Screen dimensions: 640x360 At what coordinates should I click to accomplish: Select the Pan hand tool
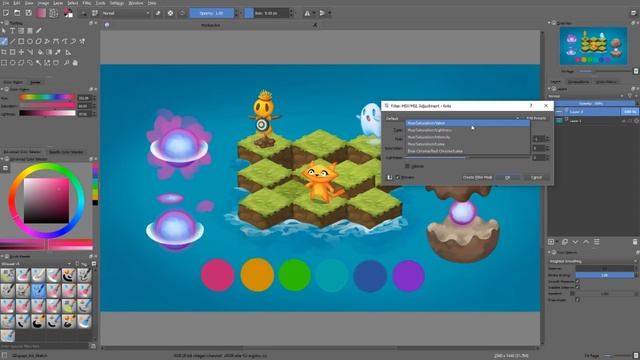tap(75, 63)
